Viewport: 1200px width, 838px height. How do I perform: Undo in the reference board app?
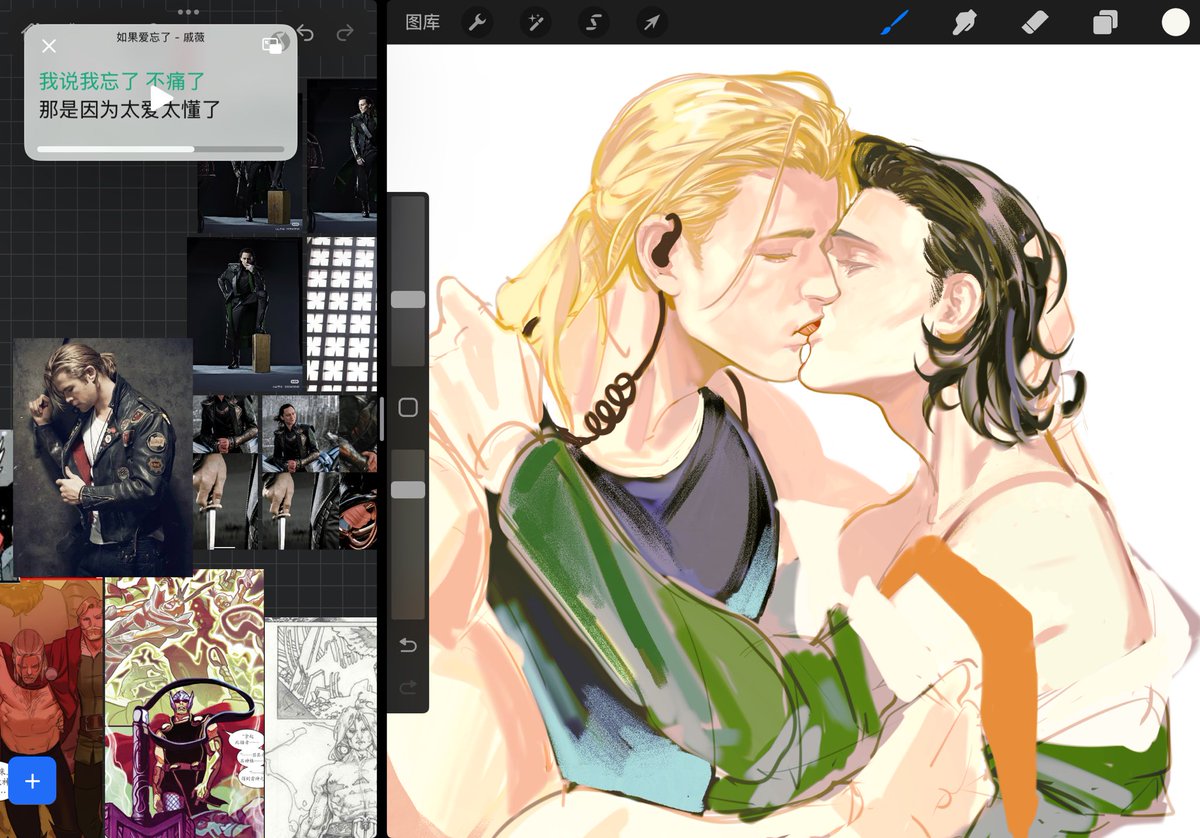coord(306,34)
